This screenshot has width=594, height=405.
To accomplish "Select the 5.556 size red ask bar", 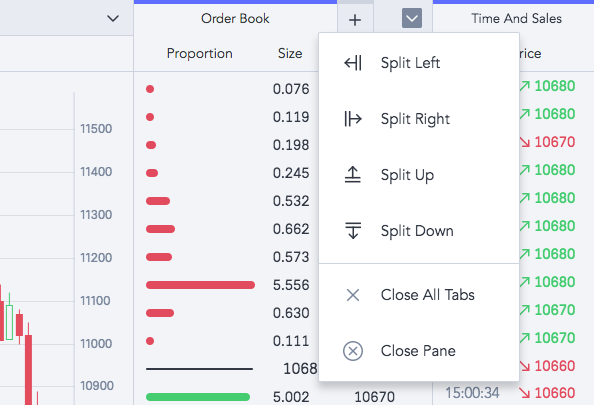I will [x=200, y=285].
